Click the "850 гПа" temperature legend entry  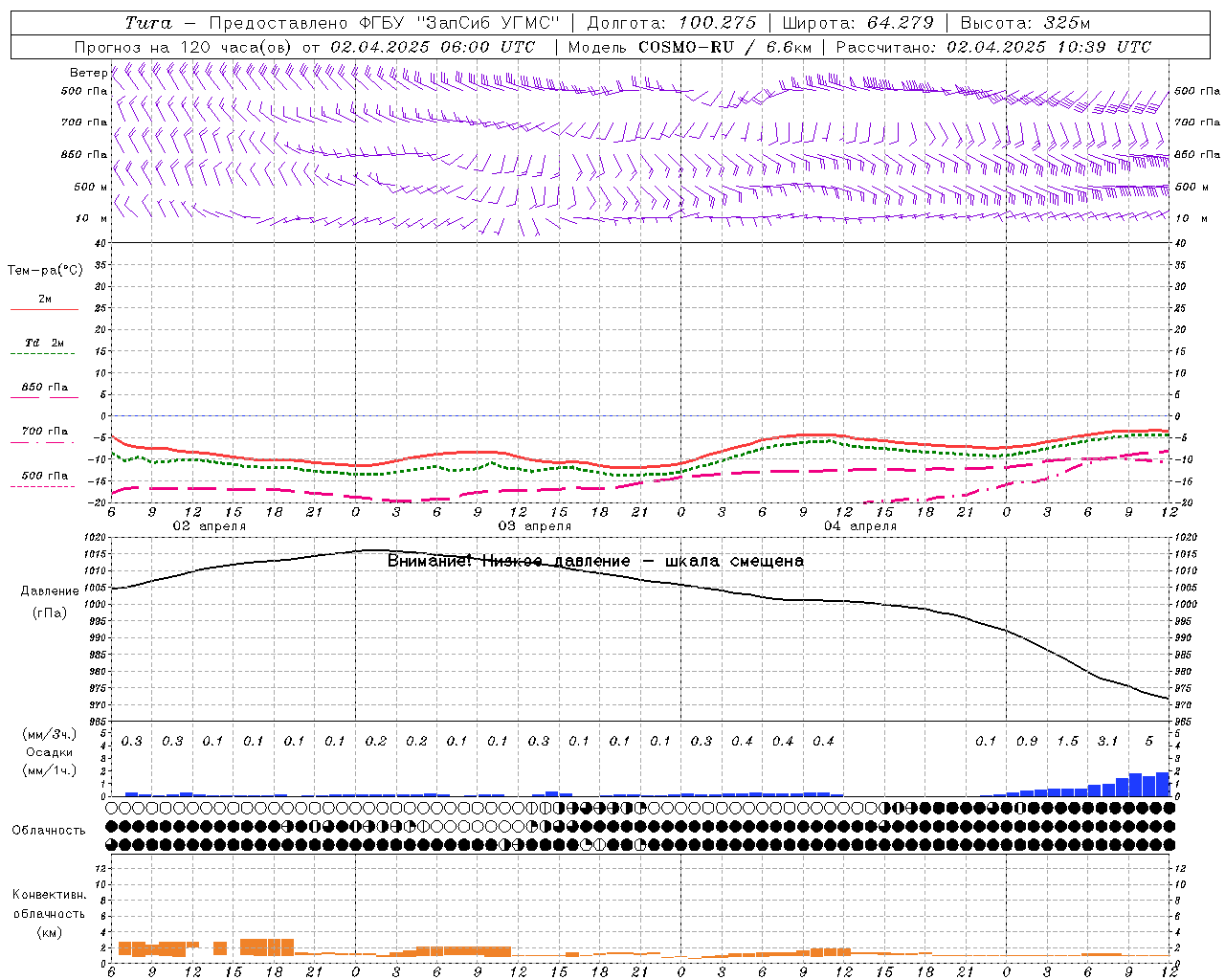(44, 388)
